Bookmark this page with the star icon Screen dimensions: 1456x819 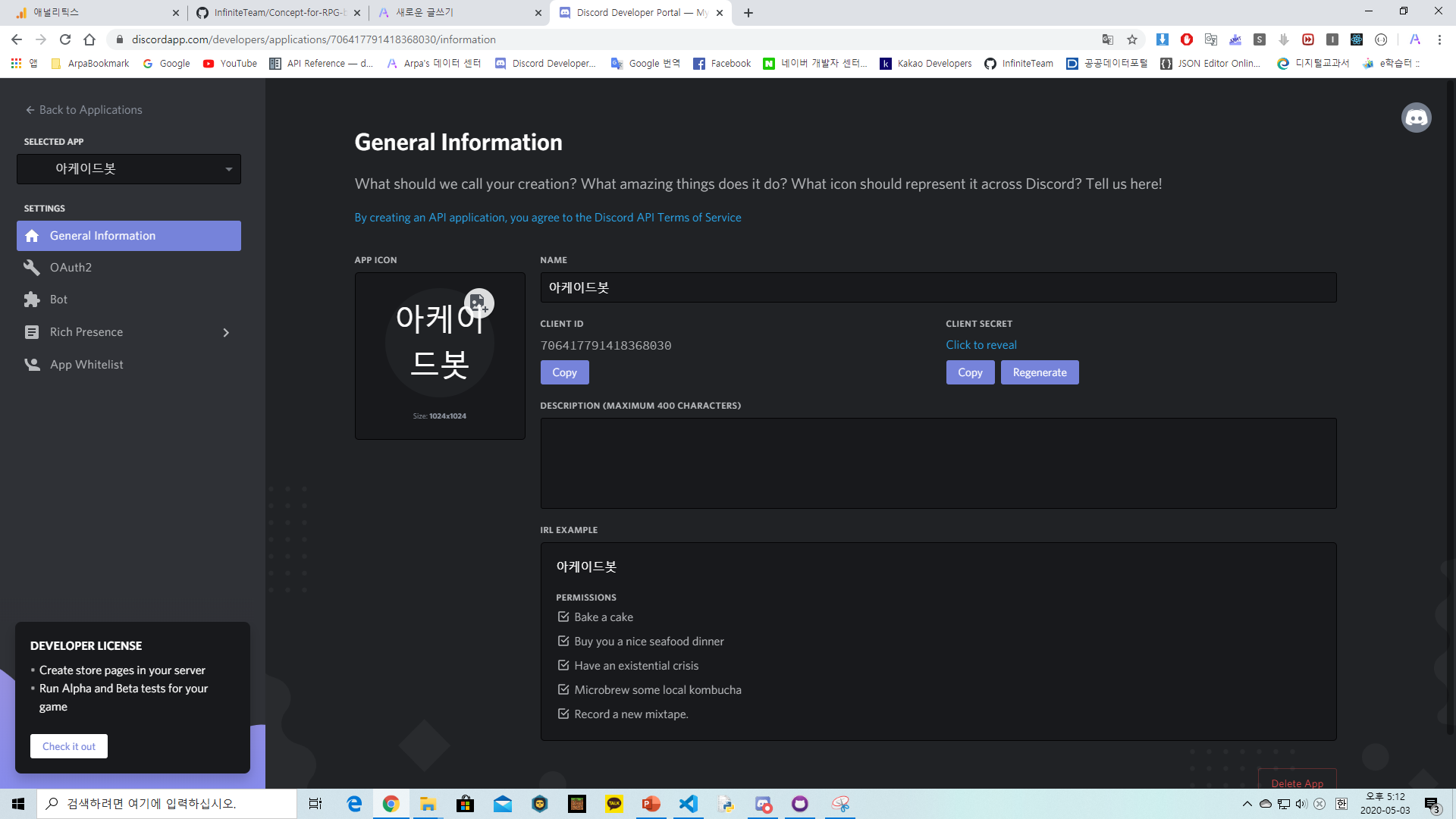1132,39
